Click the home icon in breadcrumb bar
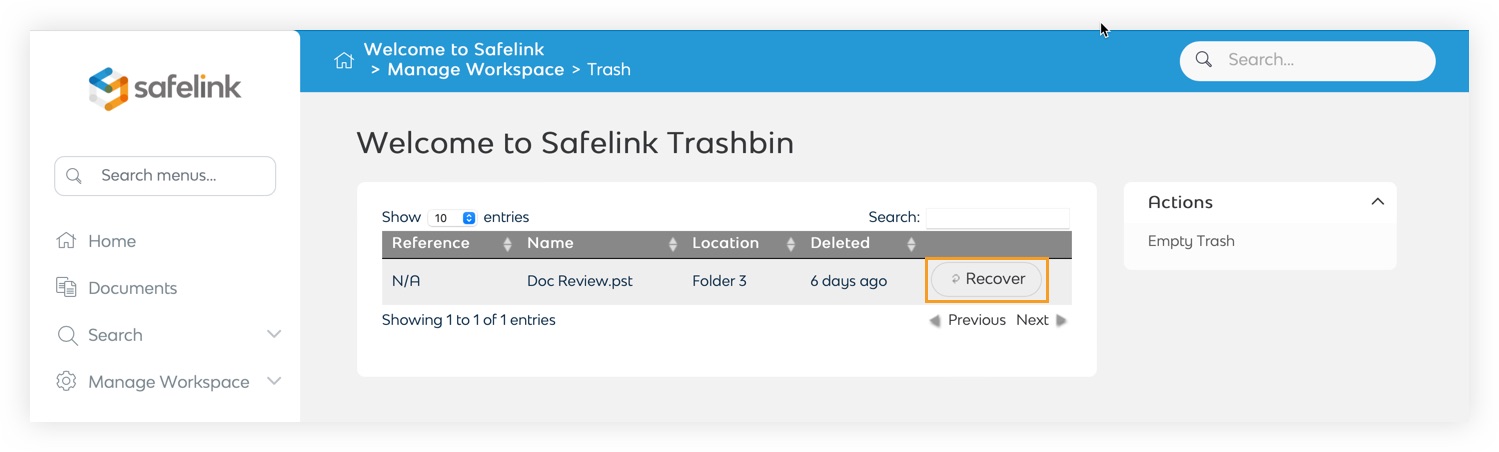This screenshot has height=452, width=1499. pos(344,60)
